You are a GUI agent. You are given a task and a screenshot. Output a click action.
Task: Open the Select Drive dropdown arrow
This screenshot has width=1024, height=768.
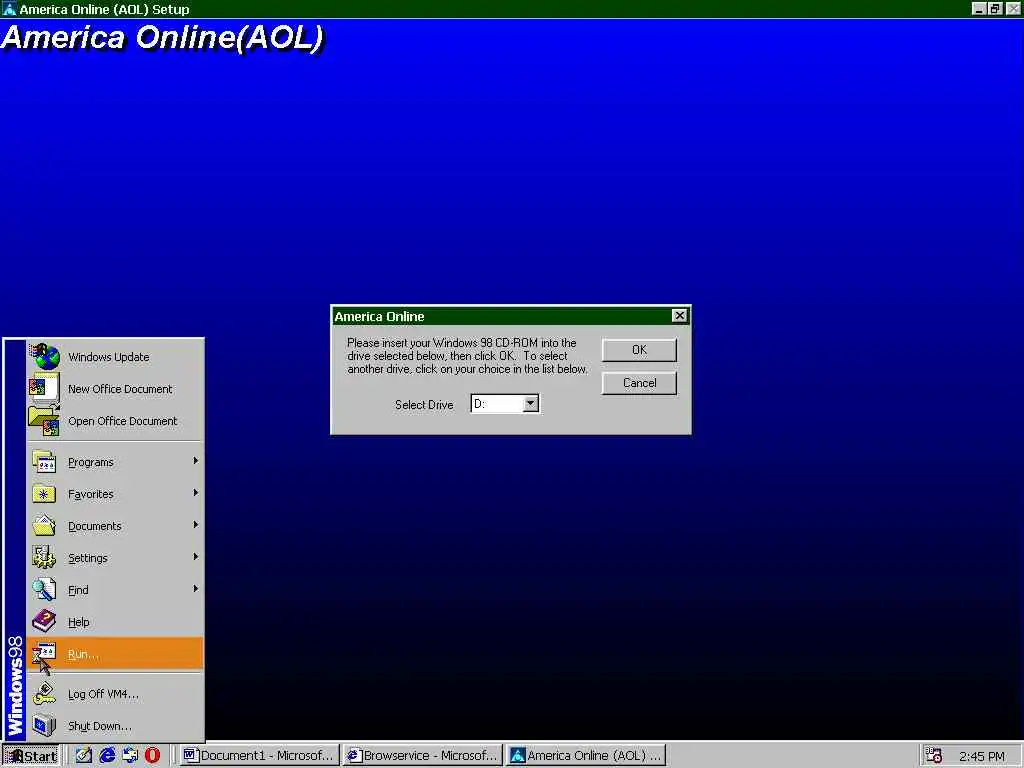pyautogui.click(x=531, y=404)
